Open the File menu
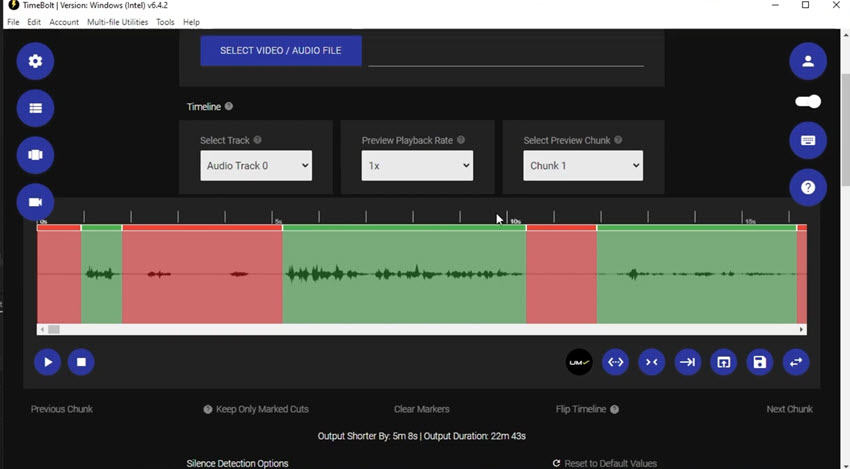The width and height of the screenshot is (850, 469). 13,22
